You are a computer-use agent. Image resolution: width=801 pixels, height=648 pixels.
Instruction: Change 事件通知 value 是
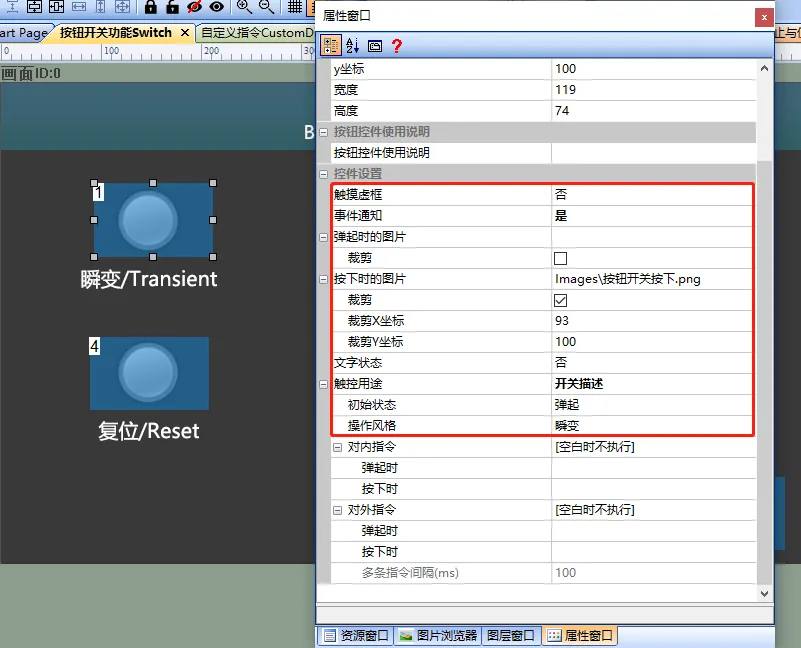652,216
